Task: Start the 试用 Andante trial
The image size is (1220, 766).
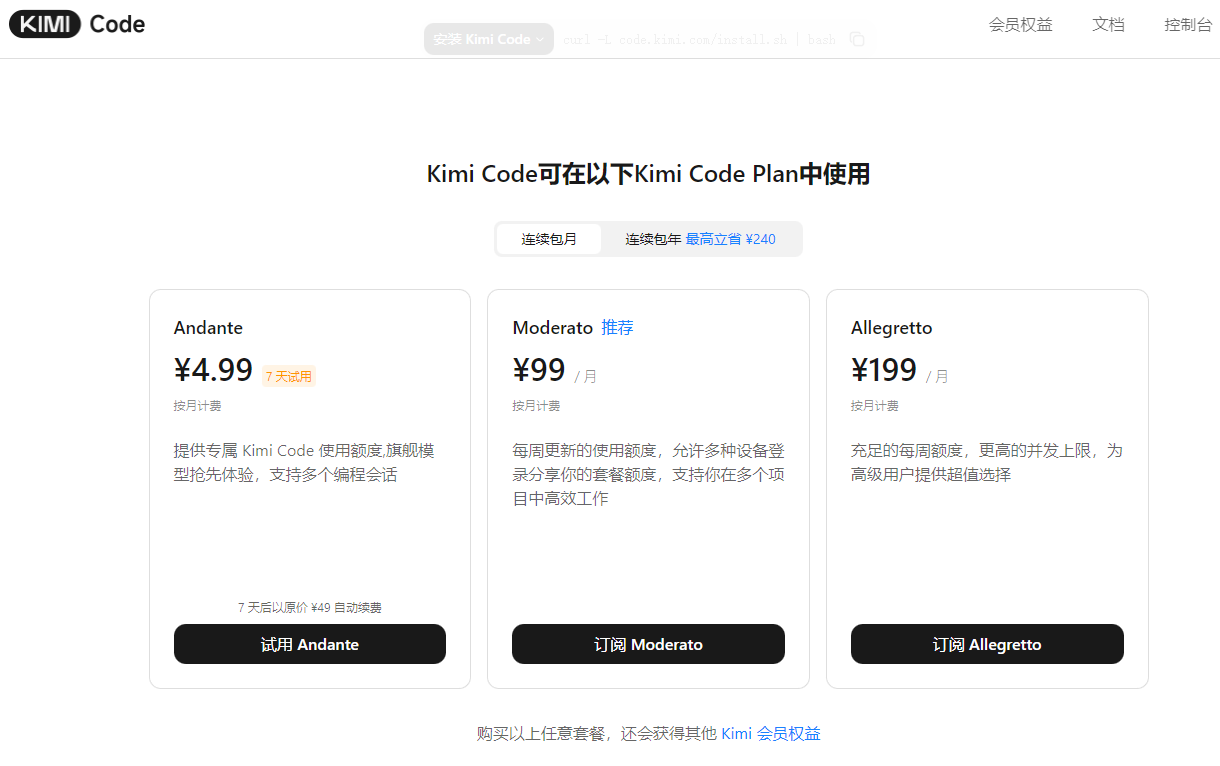Action: pos(310,644)
